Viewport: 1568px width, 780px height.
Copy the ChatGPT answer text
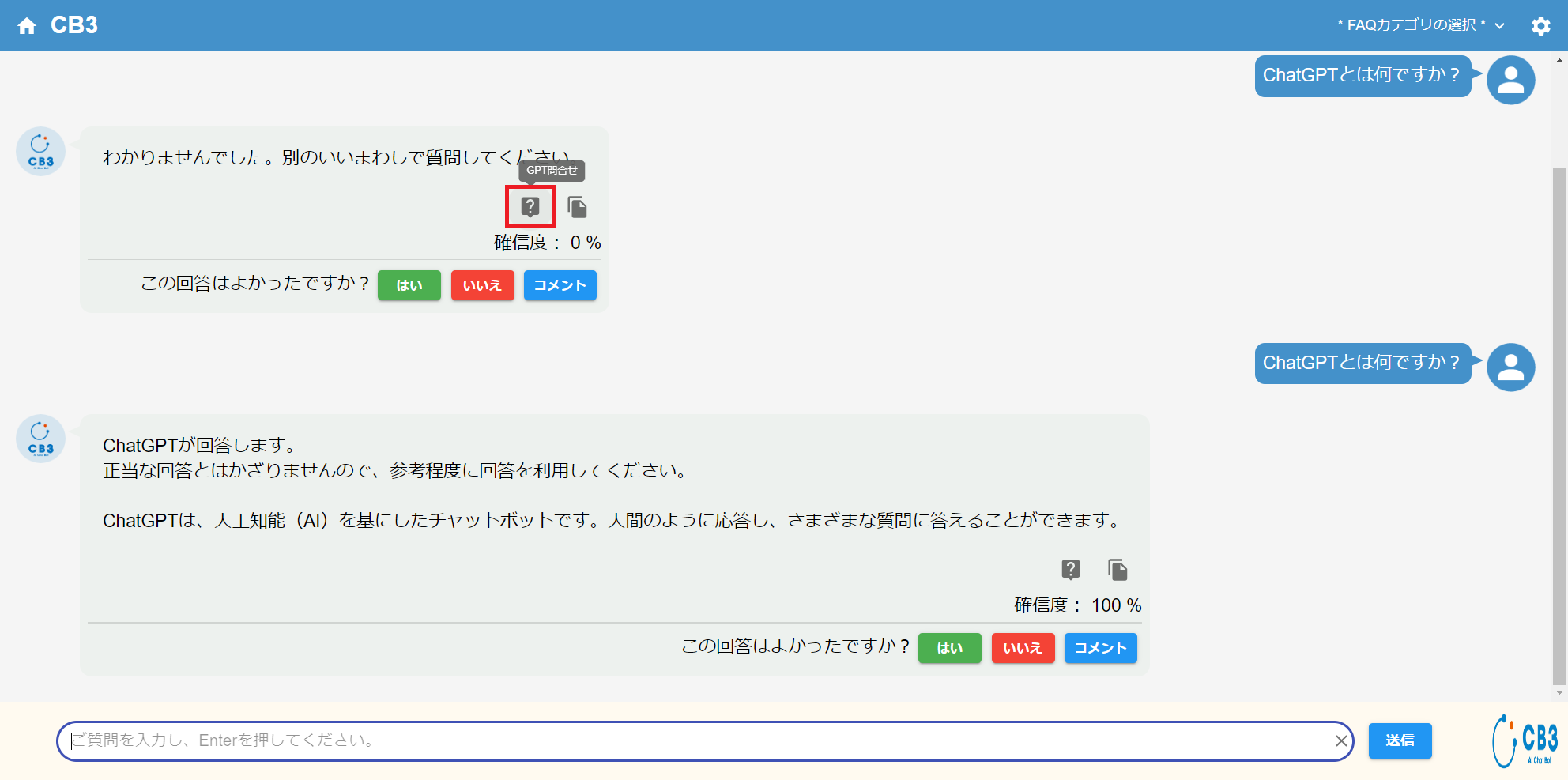click(x=1118, y=570)
